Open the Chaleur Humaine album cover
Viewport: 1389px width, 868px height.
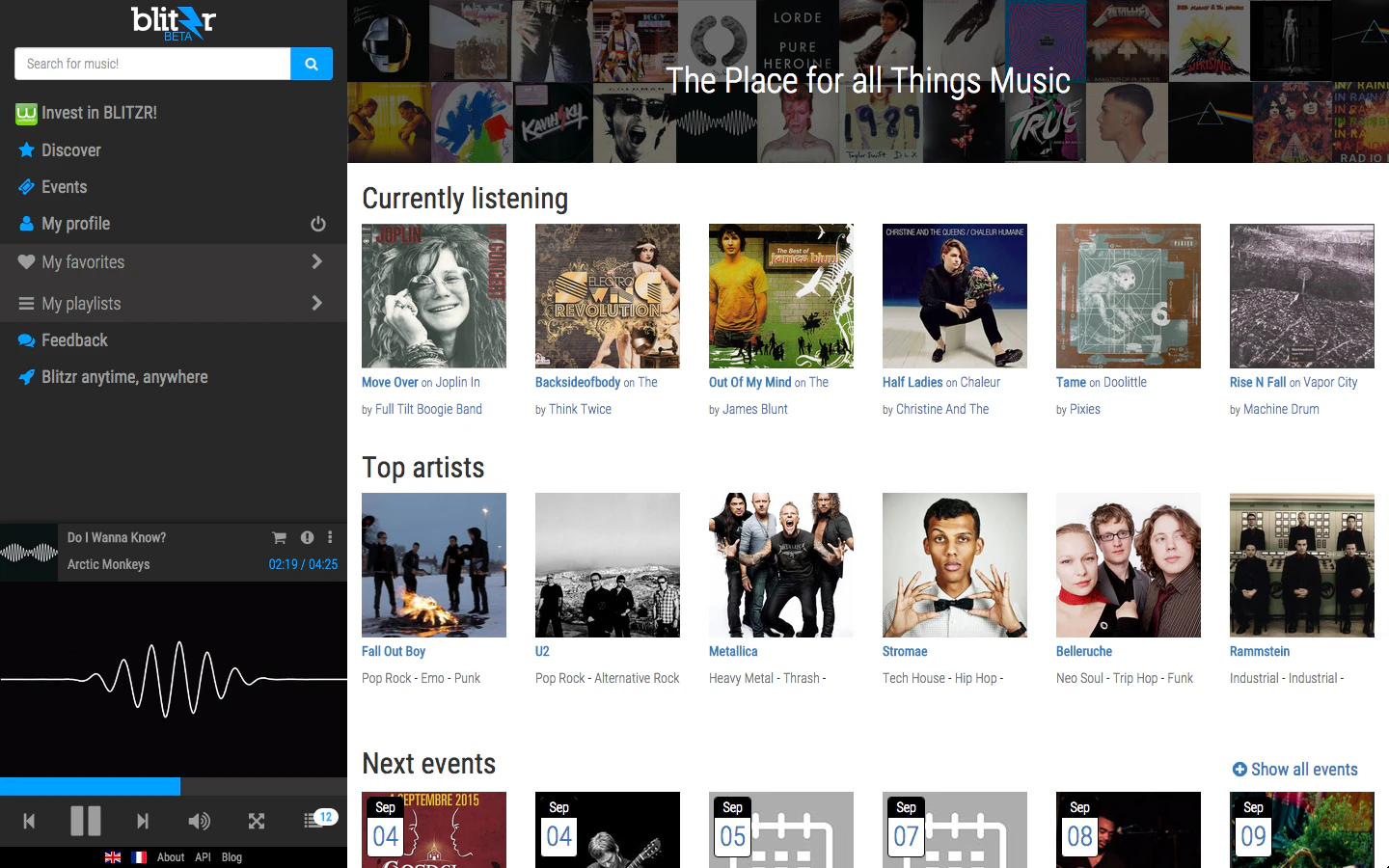[x=955, y=296]
